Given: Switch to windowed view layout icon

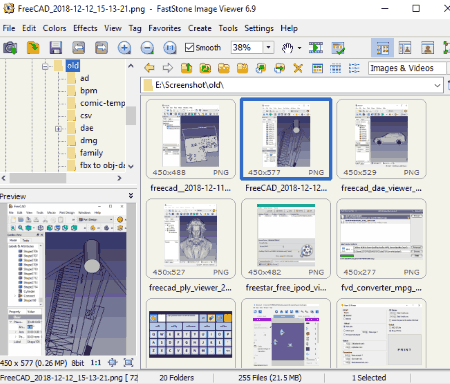Looking at the screenshot, I should pyautogui.click(x=405, y=48).
